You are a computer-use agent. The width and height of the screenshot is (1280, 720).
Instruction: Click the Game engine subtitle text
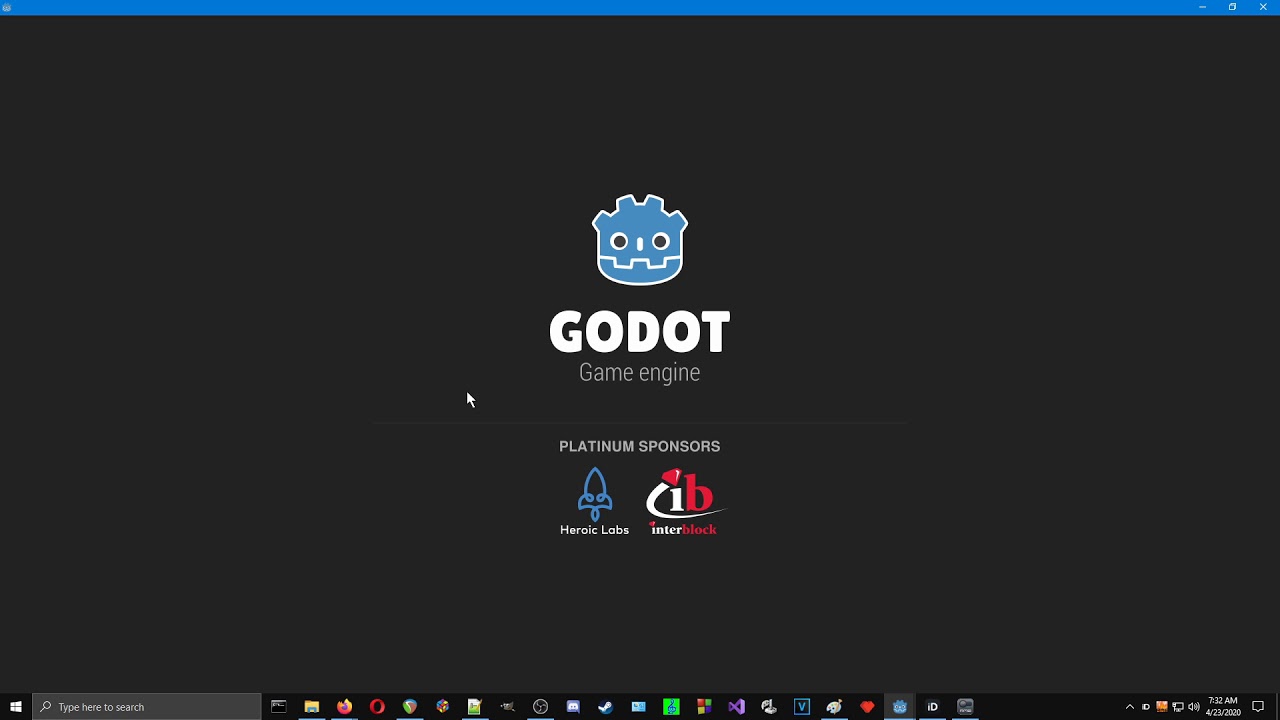[640, 373]
